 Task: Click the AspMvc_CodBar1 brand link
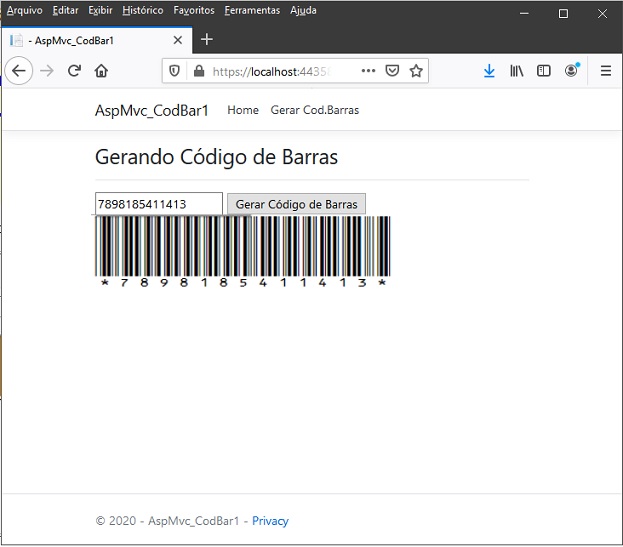point(151,110)
